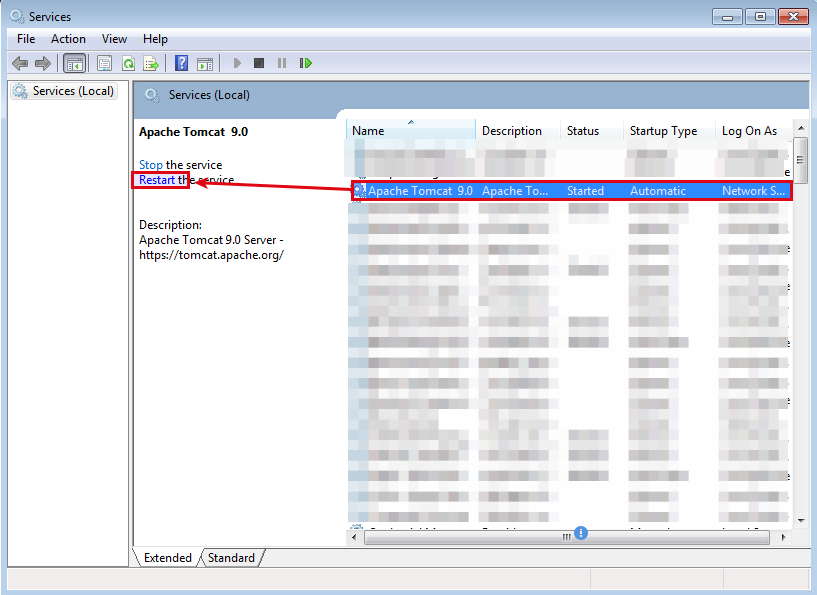Screen dimensions: 817x595
Task: Click the Back arrow toolbar icon
Action: 20,64
